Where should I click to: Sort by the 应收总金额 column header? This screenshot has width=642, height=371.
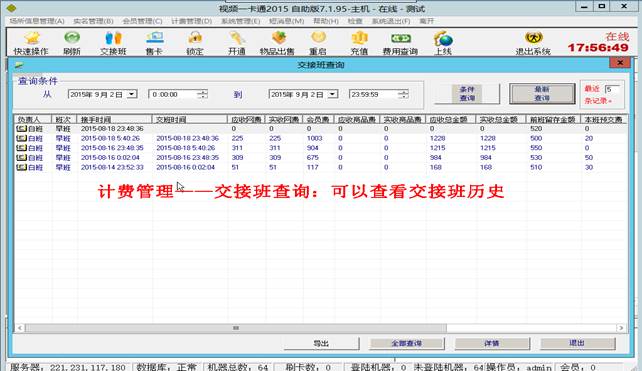[x=450, y=119]
